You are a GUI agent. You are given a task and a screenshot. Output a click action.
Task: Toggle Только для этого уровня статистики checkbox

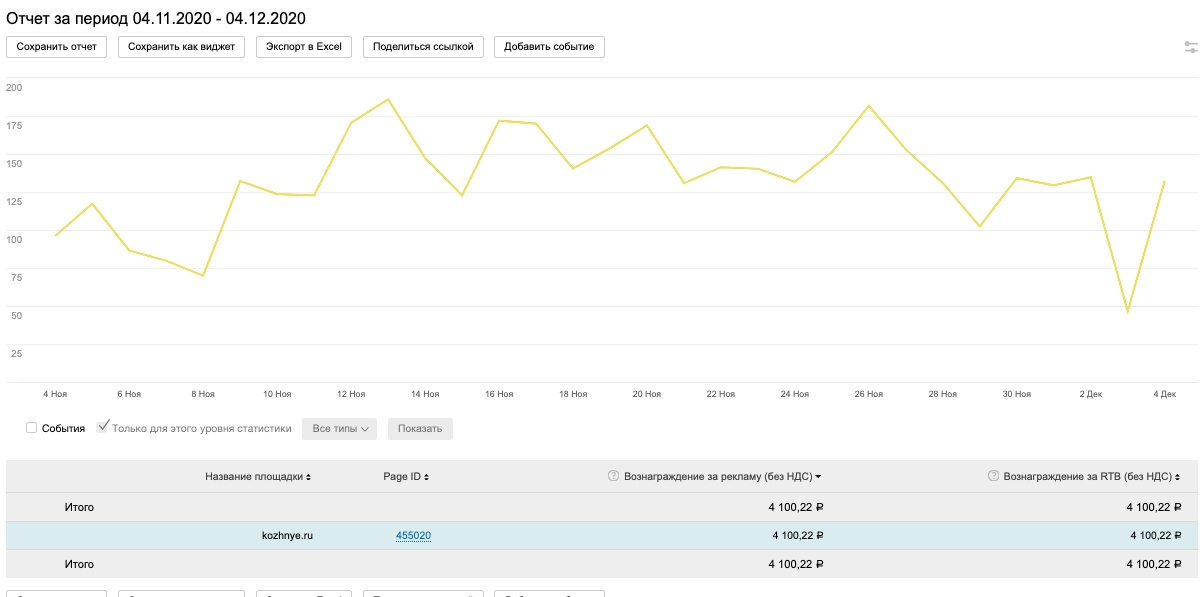point(103,428)
